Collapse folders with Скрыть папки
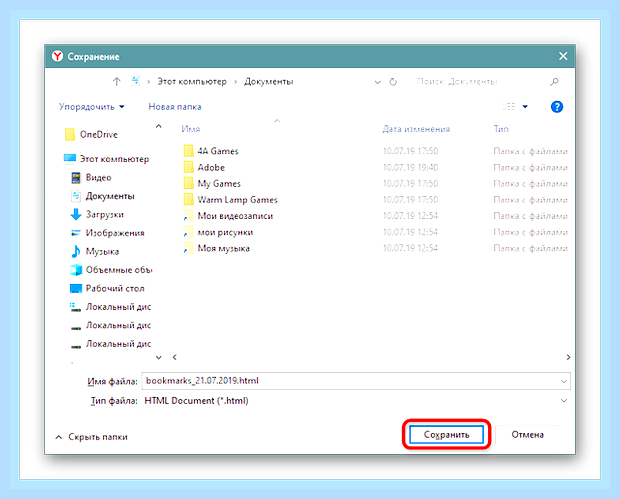The image size is (620, 499). pos(91,437)
